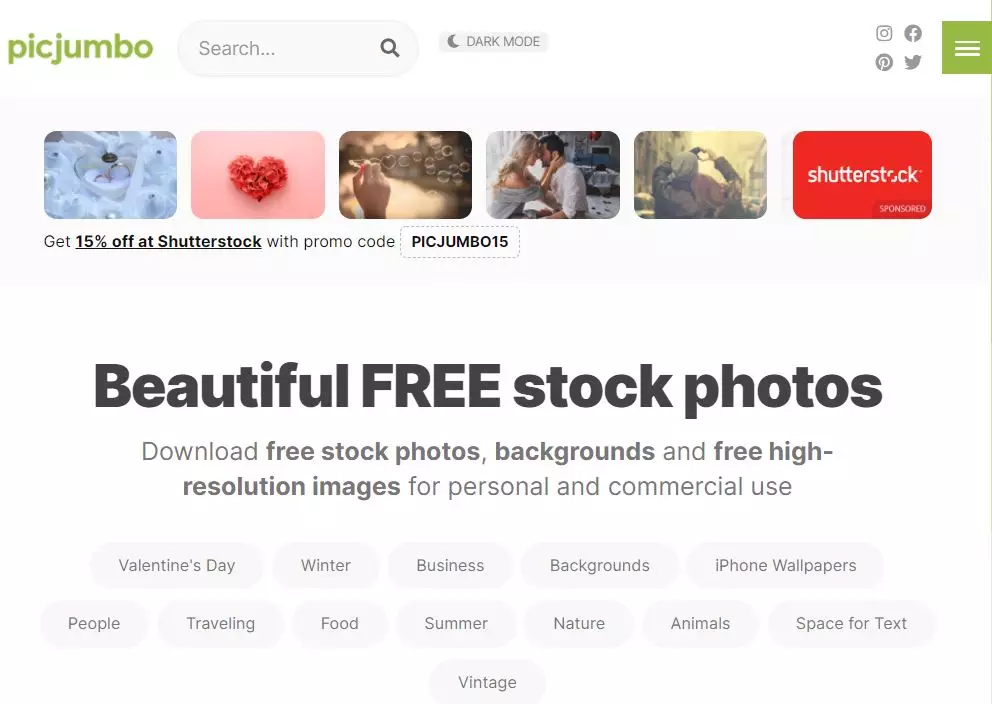The image size is (992, 704).
Task: Open the green hamburger menu
Action: 967,47
